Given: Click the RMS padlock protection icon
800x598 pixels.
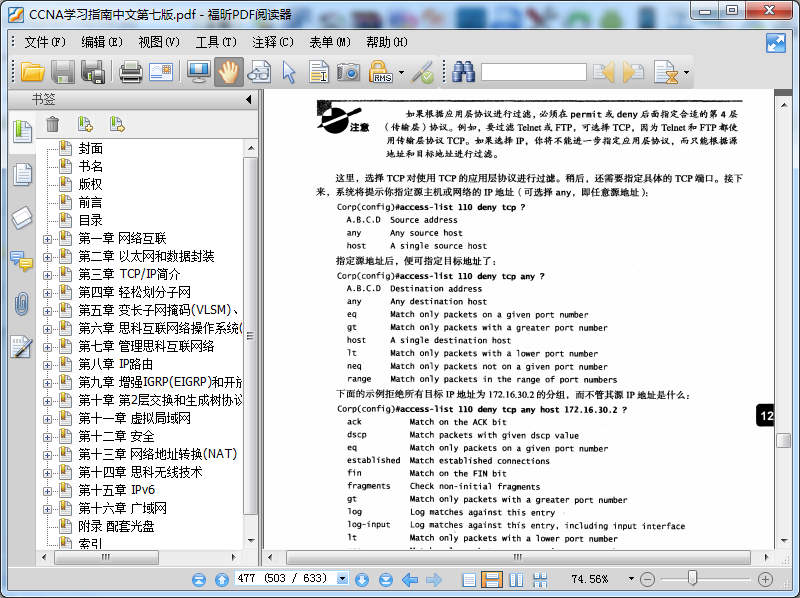Looking at the screenshot, I should point(381,72).
